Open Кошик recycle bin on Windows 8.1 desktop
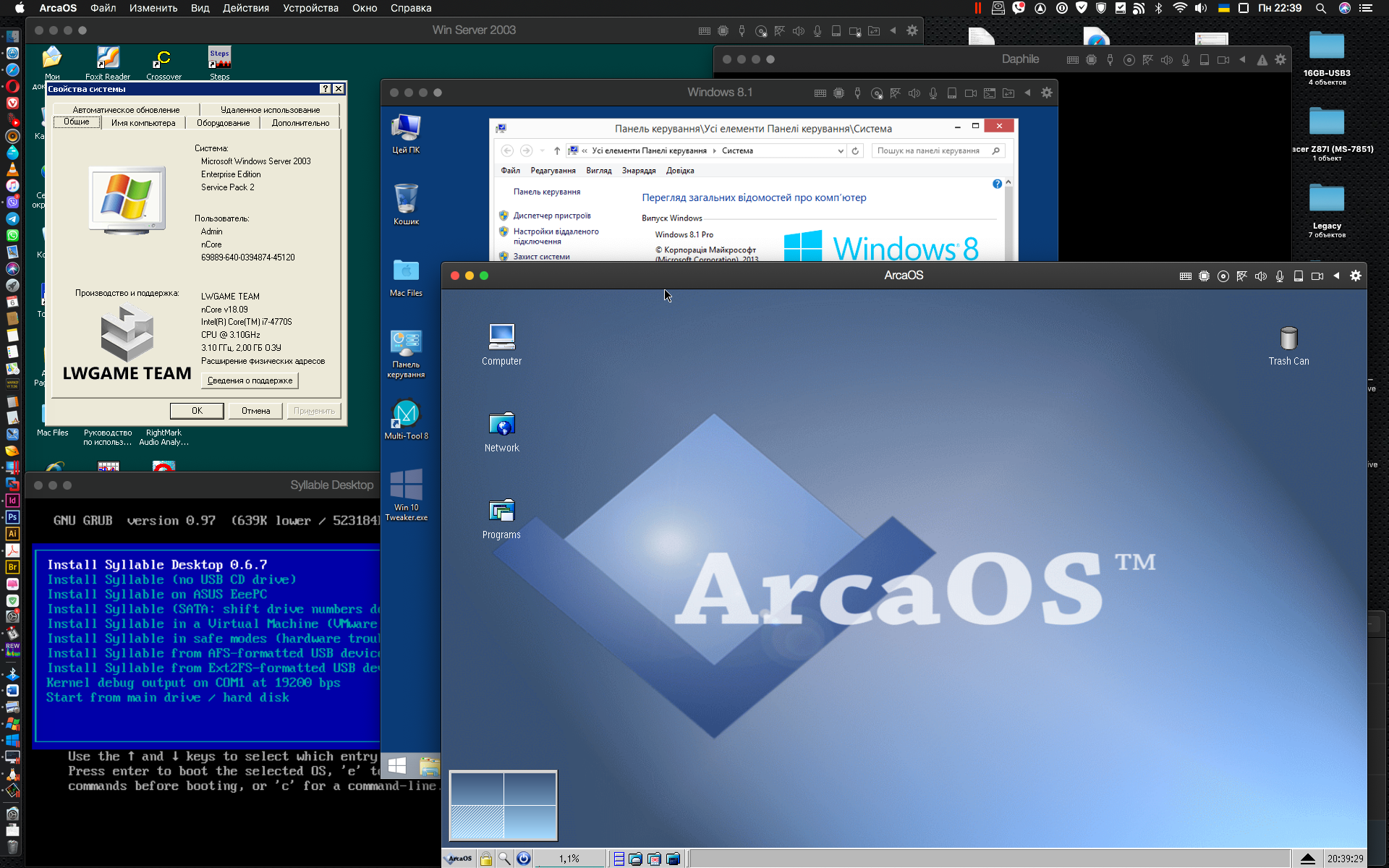 [x=406, y=204]
